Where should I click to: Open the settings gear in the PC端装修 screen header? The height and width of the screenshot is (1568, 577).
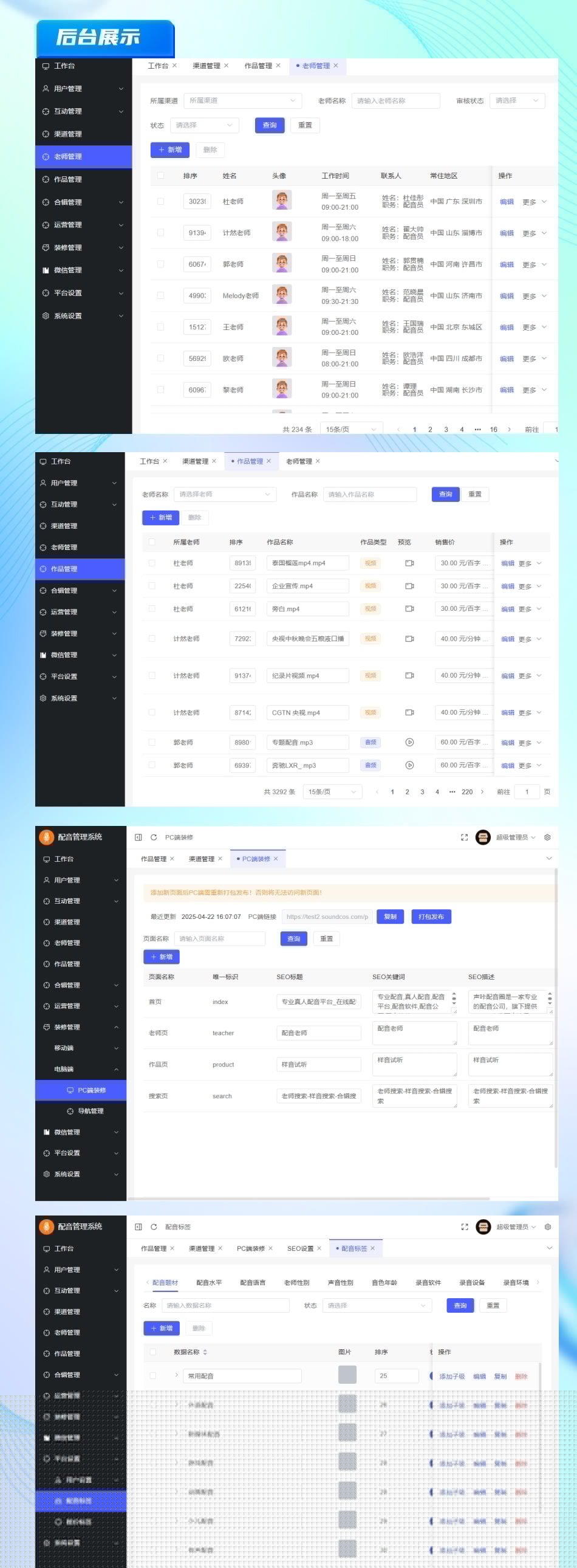coord(547,837)
